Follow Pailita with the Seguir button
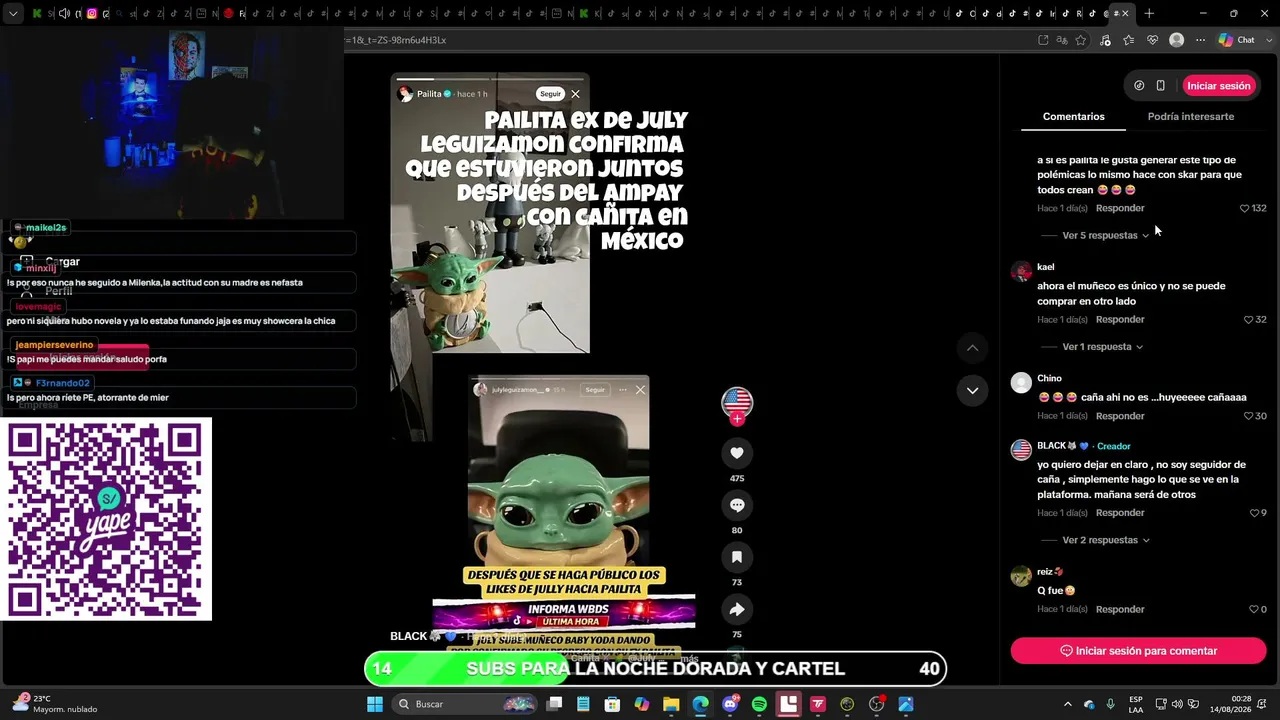The image size is (1280, 720). 550,94
